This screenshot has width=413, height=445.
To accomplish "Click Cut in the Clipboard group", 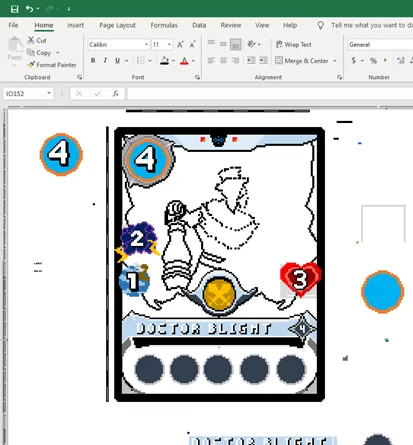I will coord(37,40).
